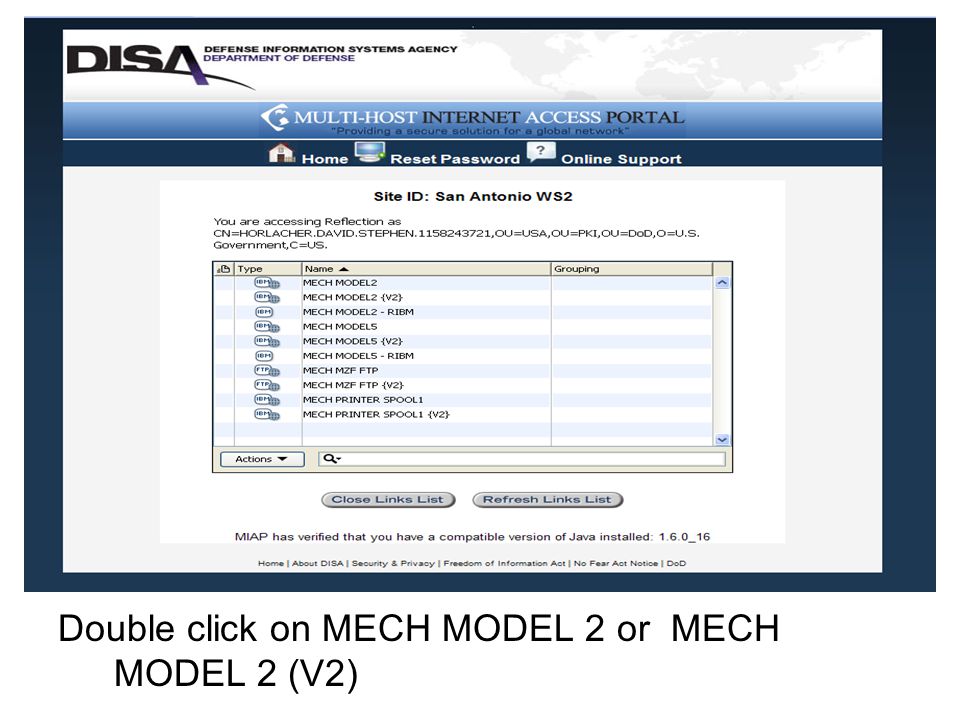960x720 pixels.
Task: Open About DISA footer link
Action: click(x=318, y=563)
